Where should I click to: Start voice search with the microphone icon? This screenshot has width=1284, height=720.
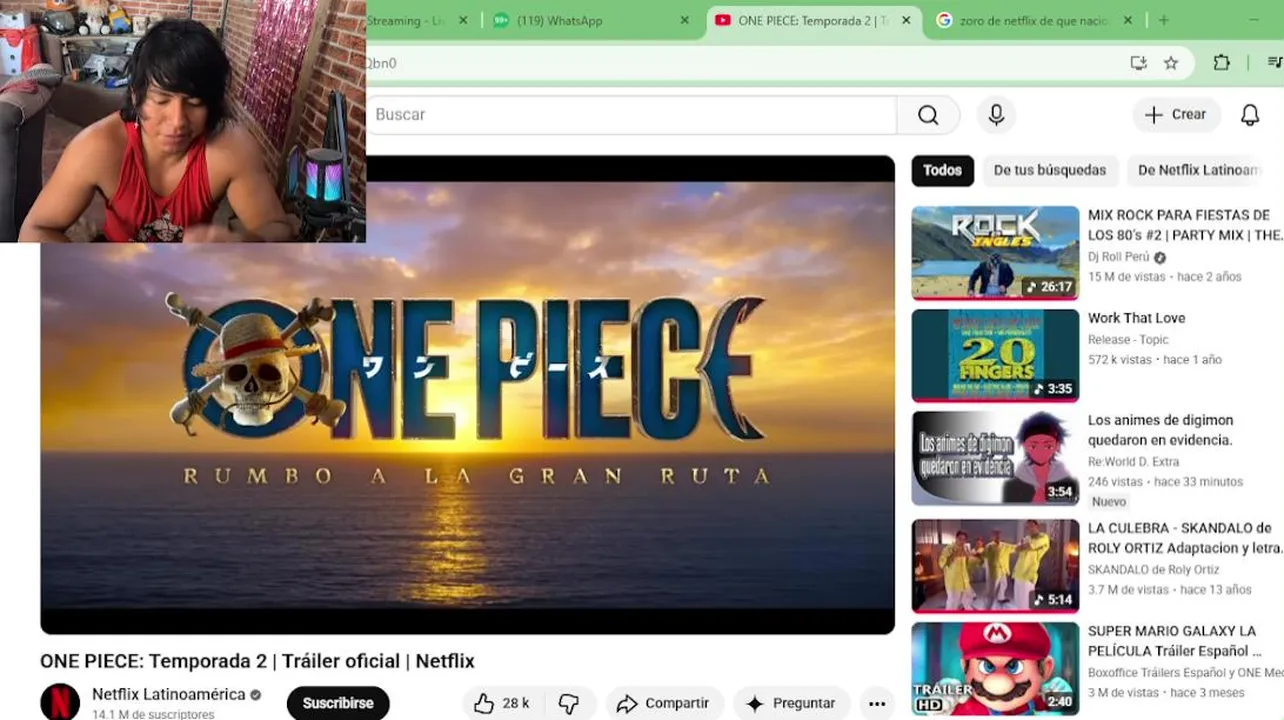coord(996,115)
